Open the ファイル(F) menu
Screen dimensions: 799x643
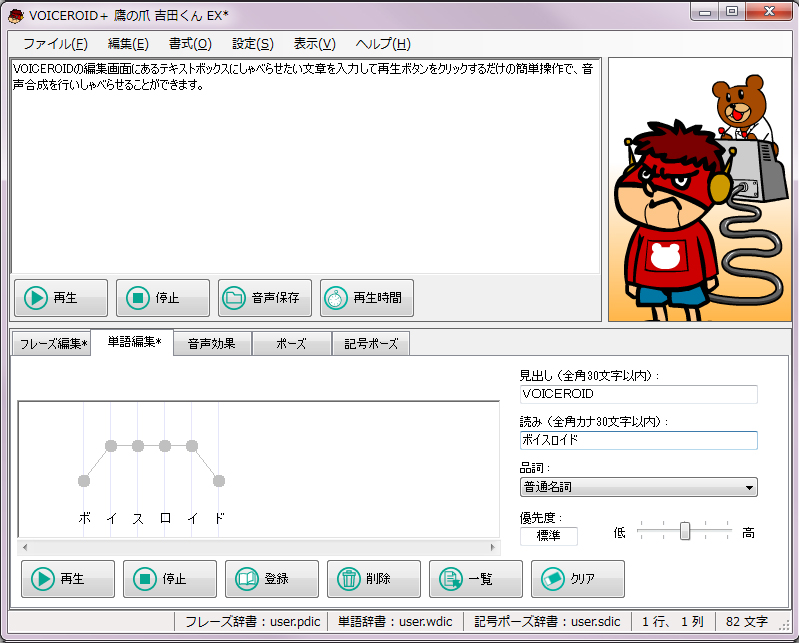[x=56, y=44]
